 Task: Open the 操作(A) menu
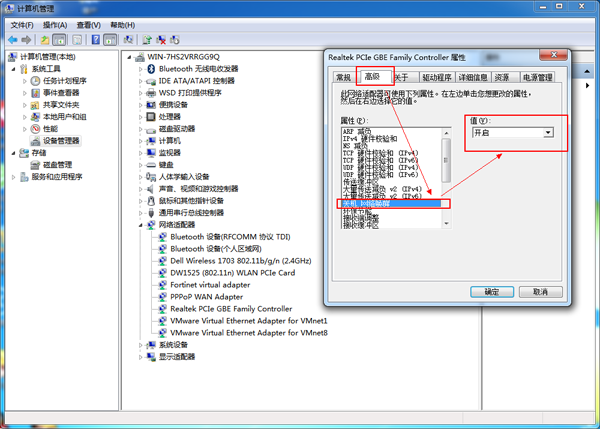57,24
